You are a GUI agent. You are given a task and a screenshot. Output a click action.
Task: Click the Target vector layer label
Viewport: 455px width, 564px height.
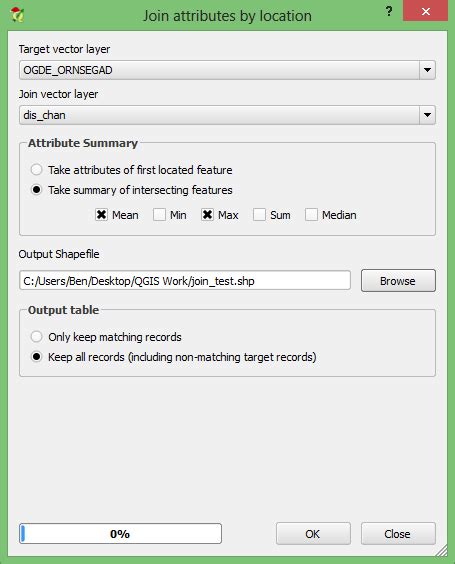(x=64, y=49)
